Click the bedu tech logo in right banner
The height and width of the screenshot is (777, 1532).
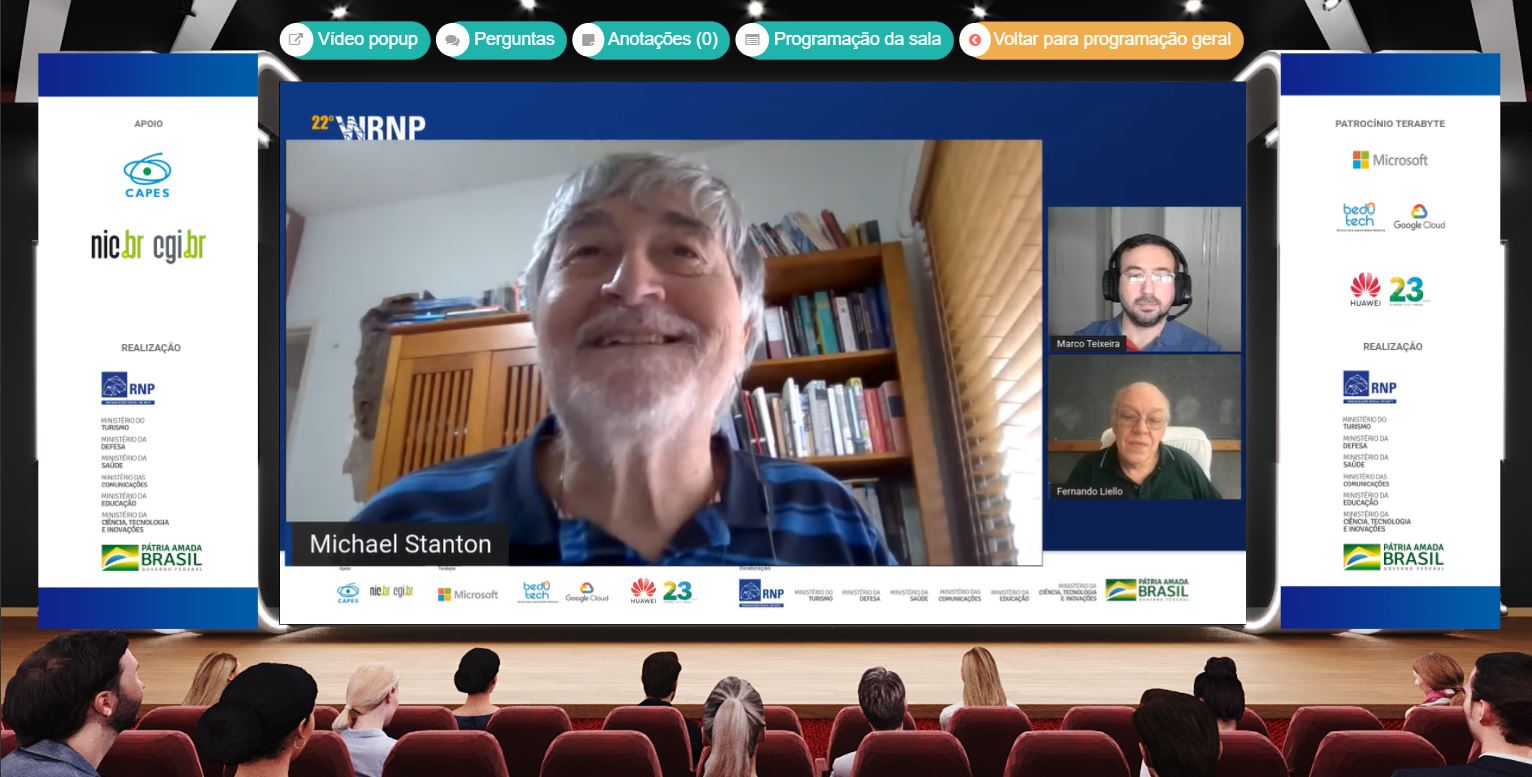coord(1359,217)
